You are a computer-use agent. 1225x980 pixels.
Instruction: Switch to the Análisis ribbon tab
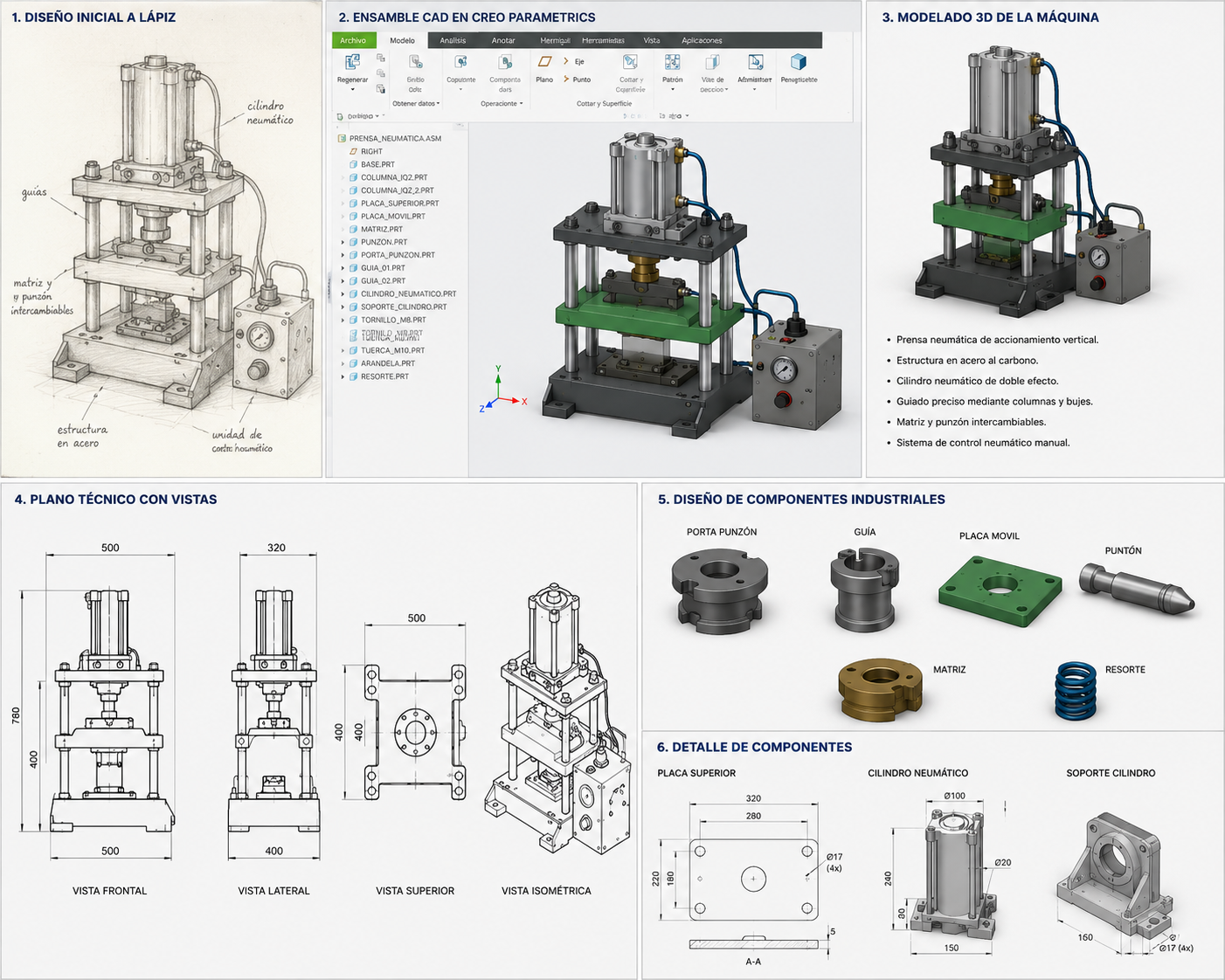[453, 40]
